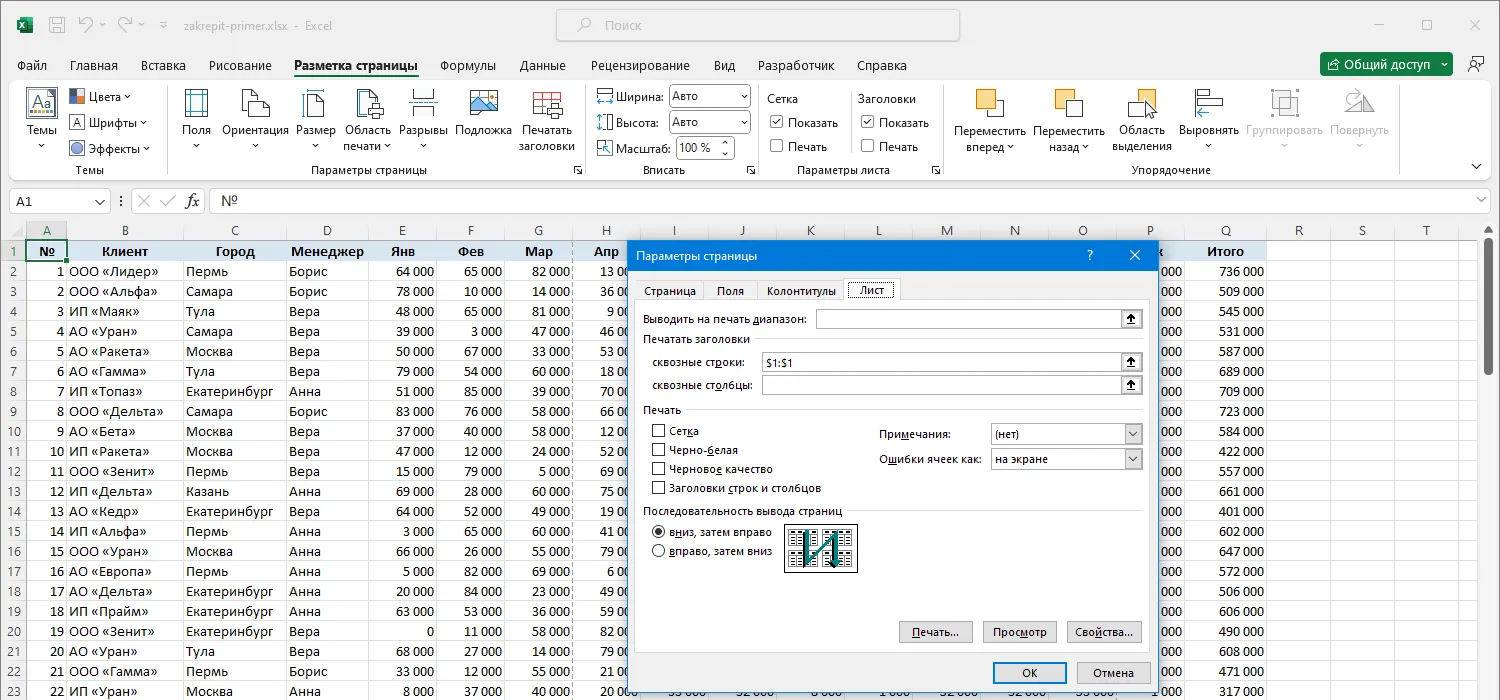Uncheck Показать under Сетка in ribbon
Image resolution: width=1500 pixels, height=700 pixels.
click(x=777, y=122)
